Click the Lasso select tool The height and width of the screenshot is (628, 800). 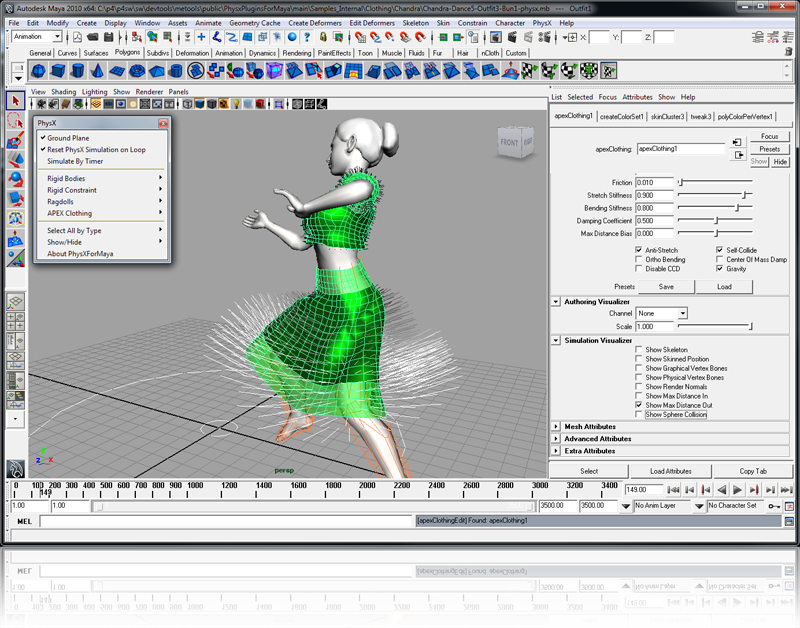coord(14,121)
